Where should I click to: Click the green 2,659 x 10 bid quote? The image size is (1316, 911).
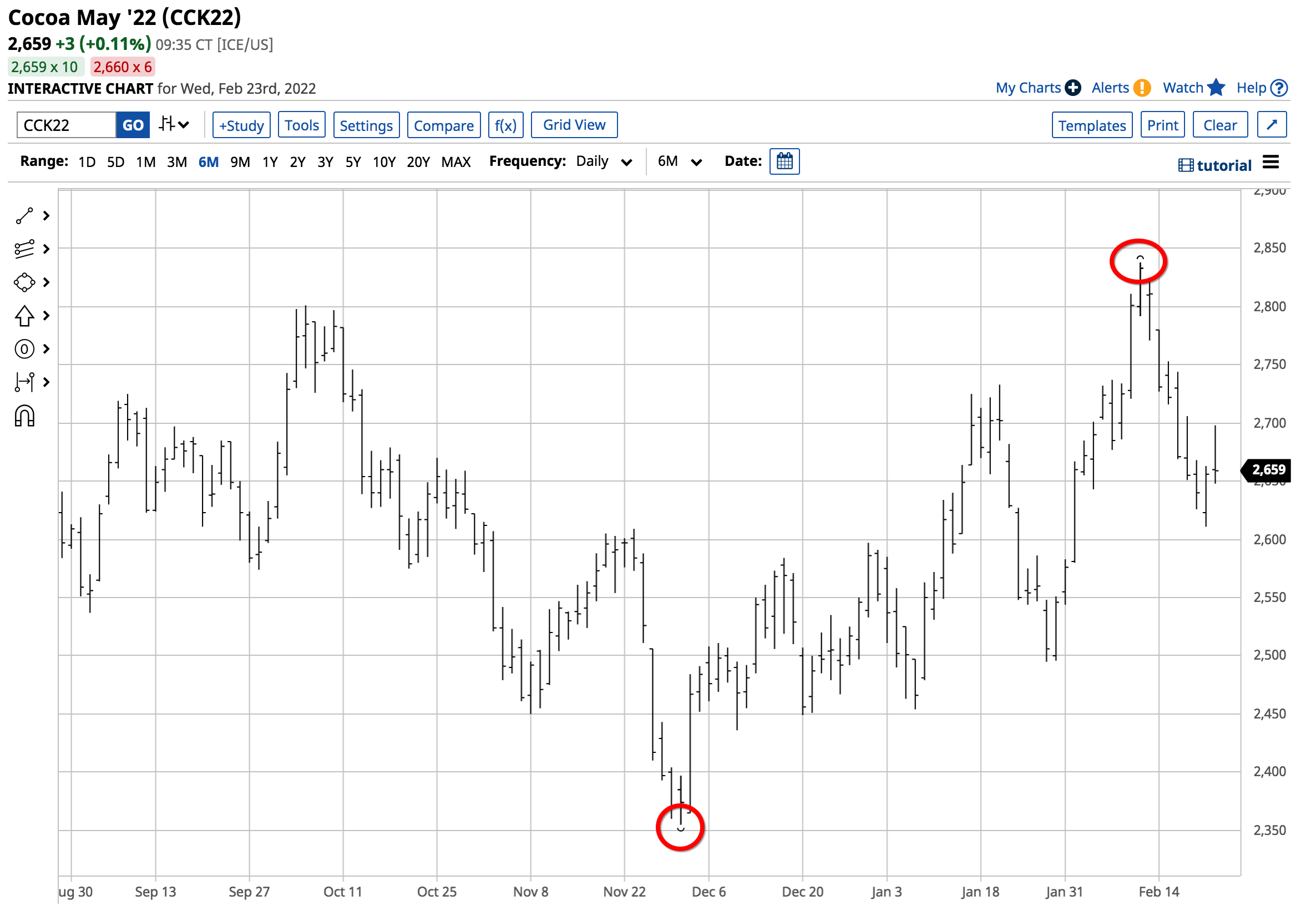45,67
